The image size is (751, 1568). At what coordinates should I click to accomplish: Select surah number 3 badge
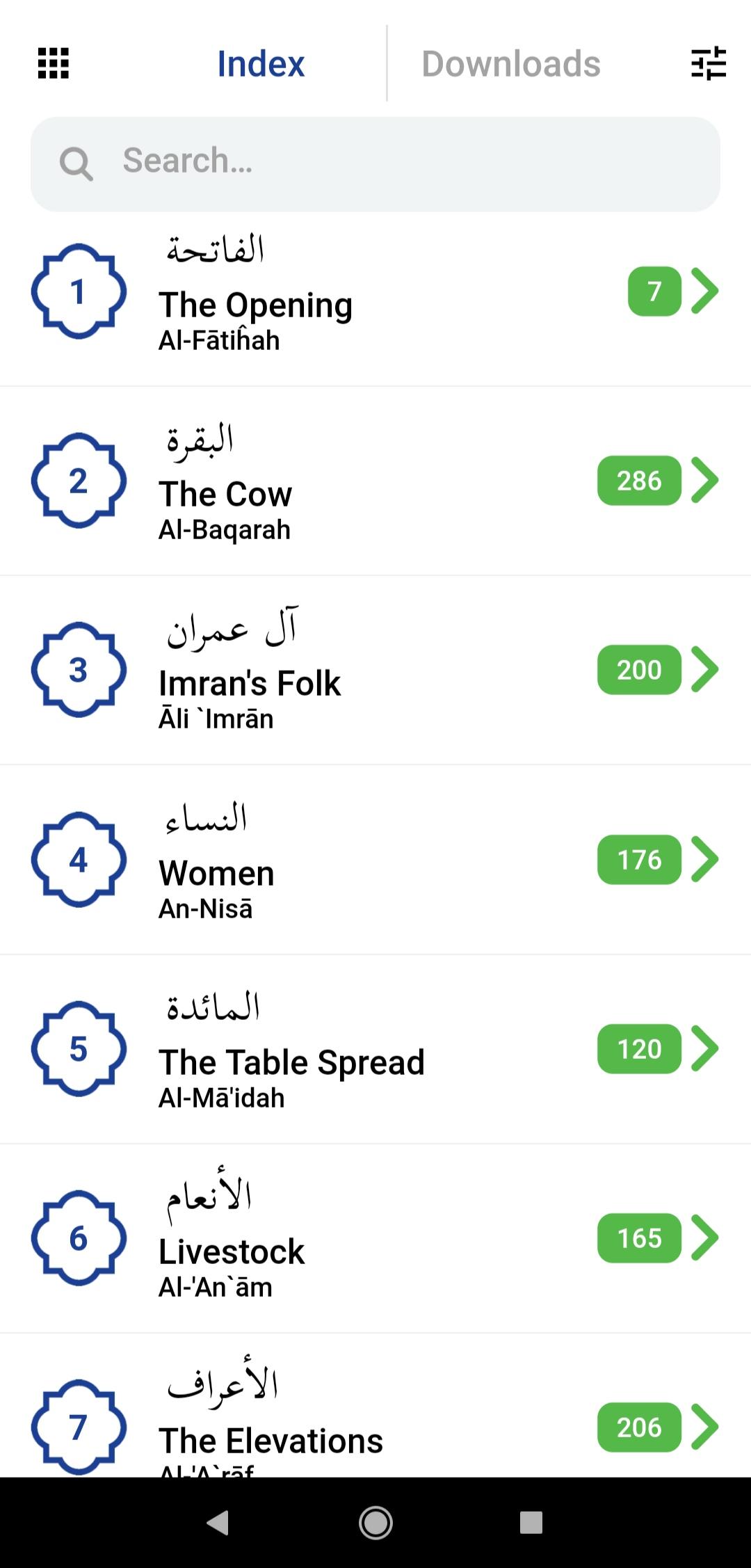[x=79, y=670]
